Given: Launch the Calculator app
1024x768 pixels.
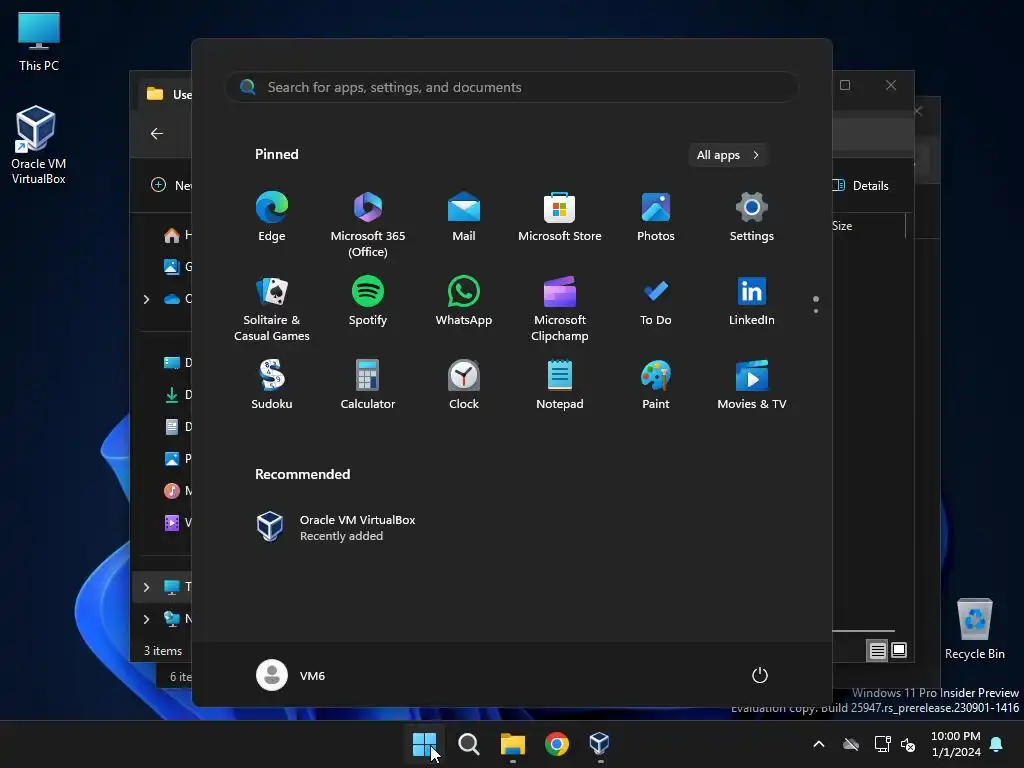Looking at the screenshot, I should [x=368, y=385].
